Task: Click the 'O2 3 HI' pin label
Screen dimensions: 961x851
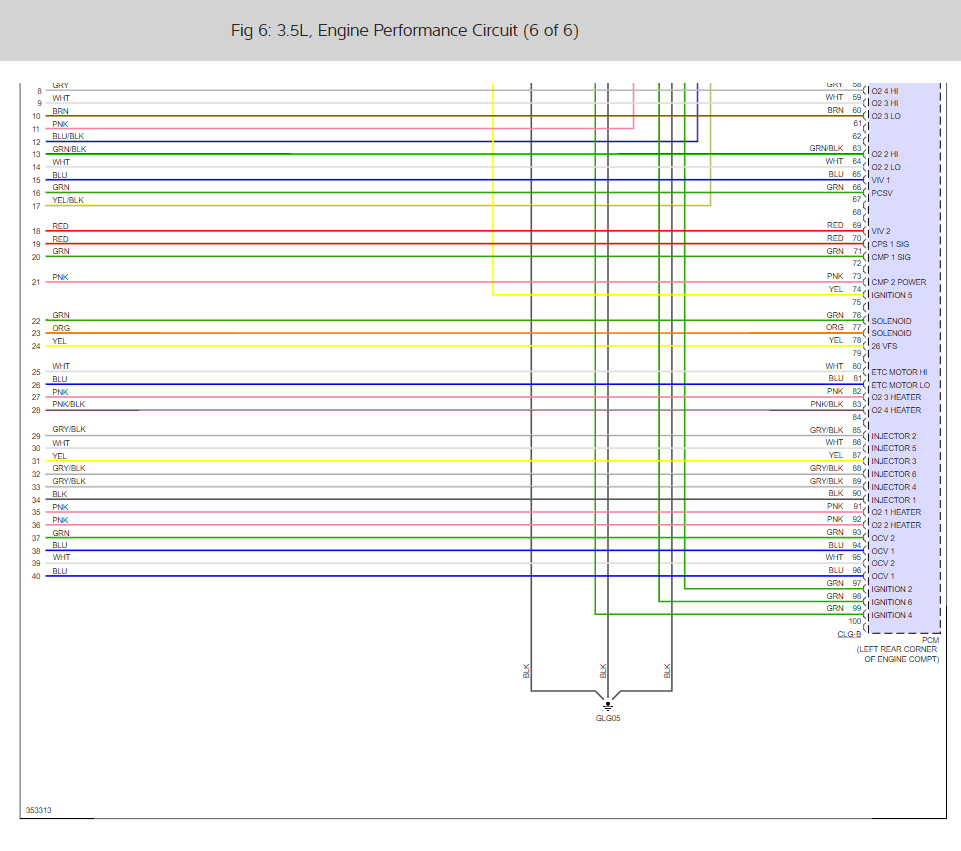Action: (884, 103)
